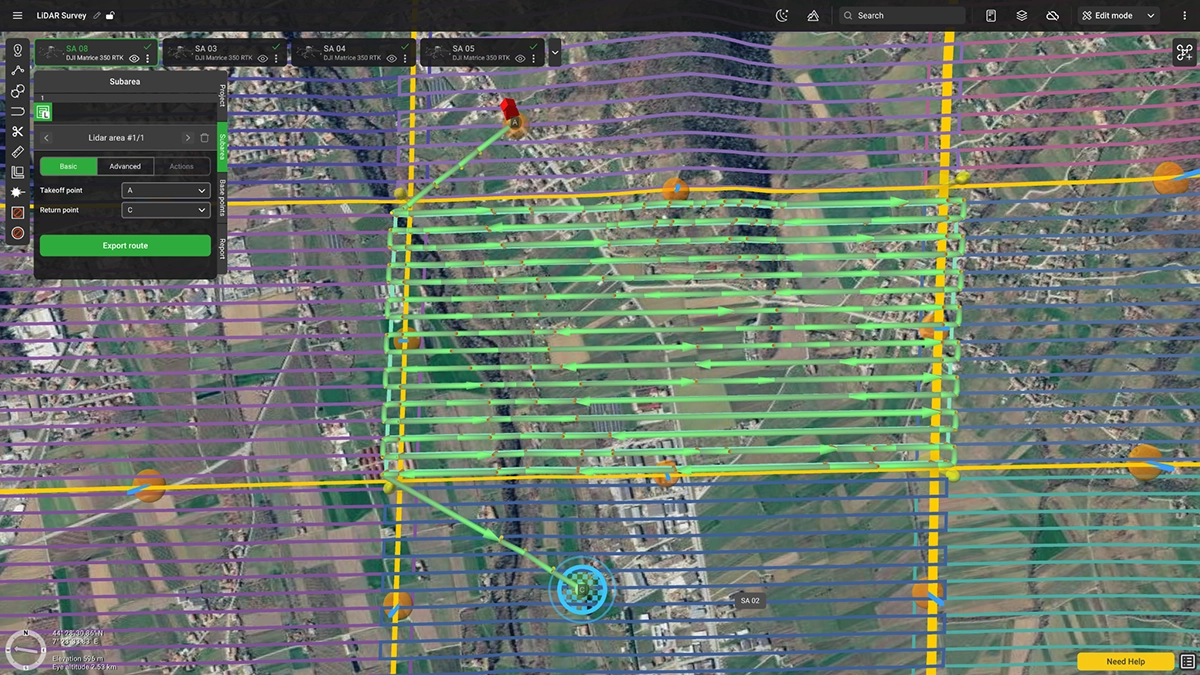Switch to the Advanced tab
The height and width of the screenshot is (675, 1200).
pos(125,166)
